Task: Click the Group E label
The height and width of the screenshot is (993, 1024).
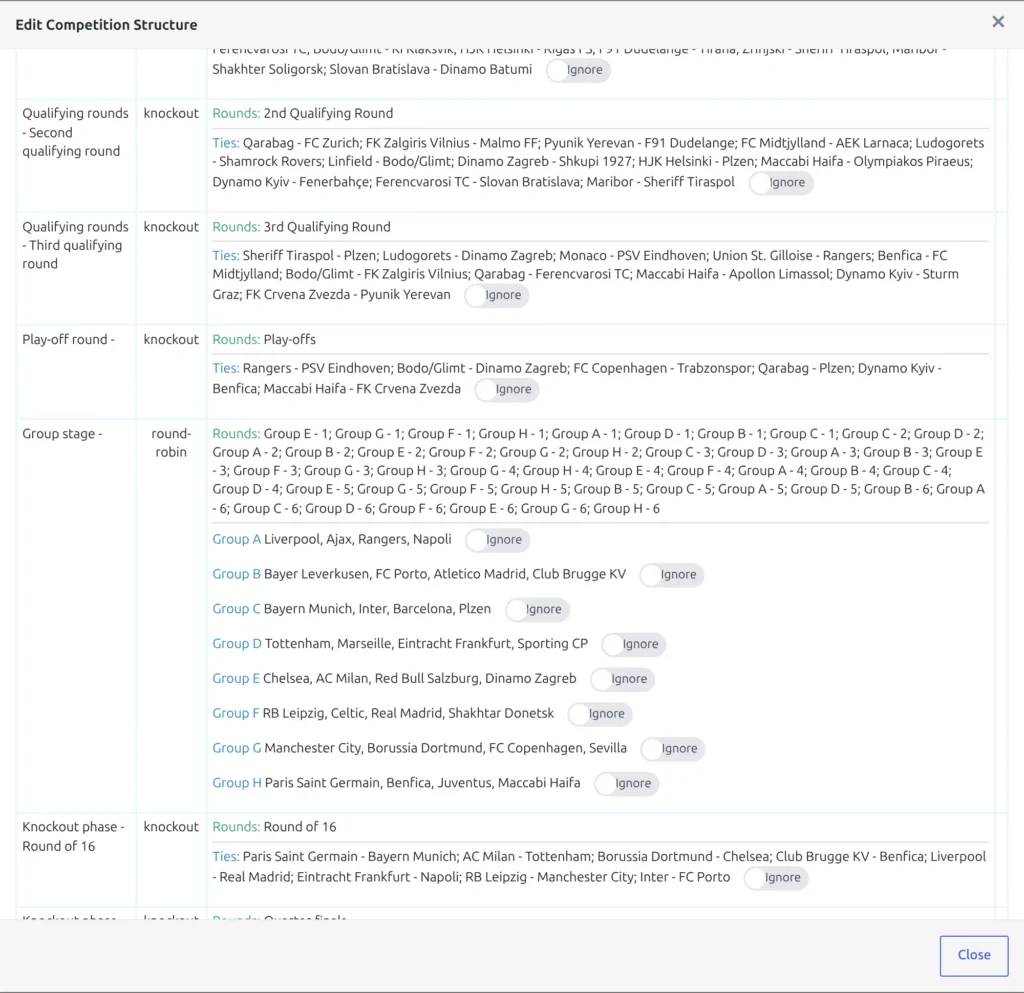Action: click(236, 678)
